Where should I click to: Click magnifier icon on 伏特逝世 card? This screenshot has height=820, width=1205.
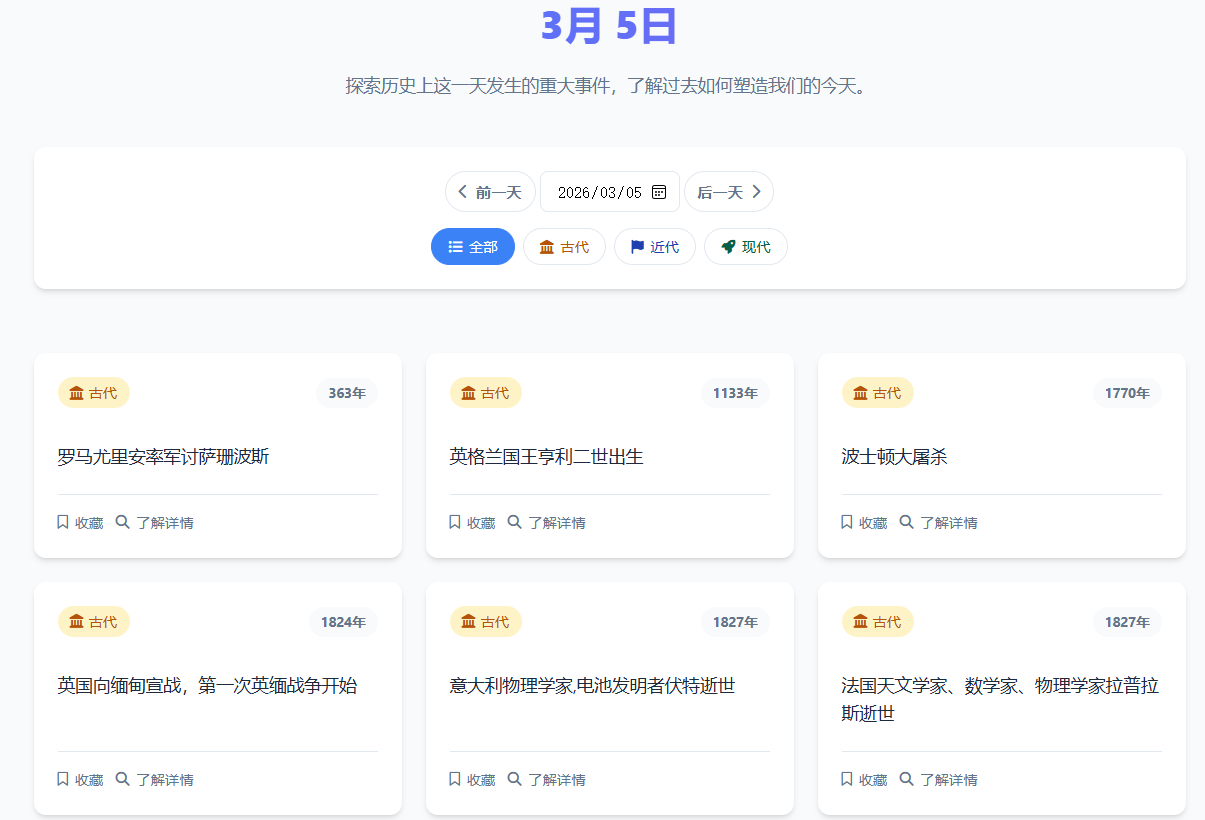coord(514,779)
